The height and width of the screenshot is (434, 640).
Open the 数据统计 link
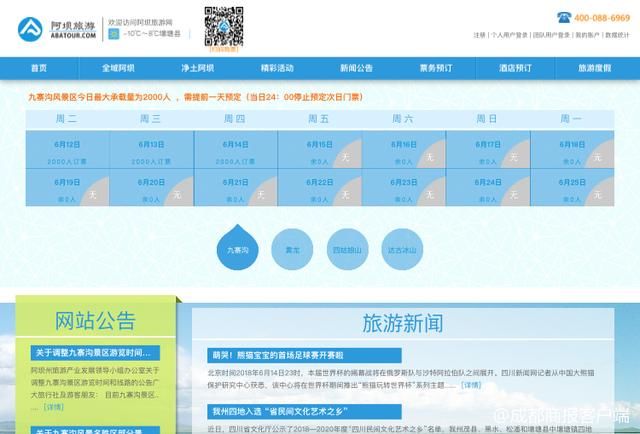617,35
